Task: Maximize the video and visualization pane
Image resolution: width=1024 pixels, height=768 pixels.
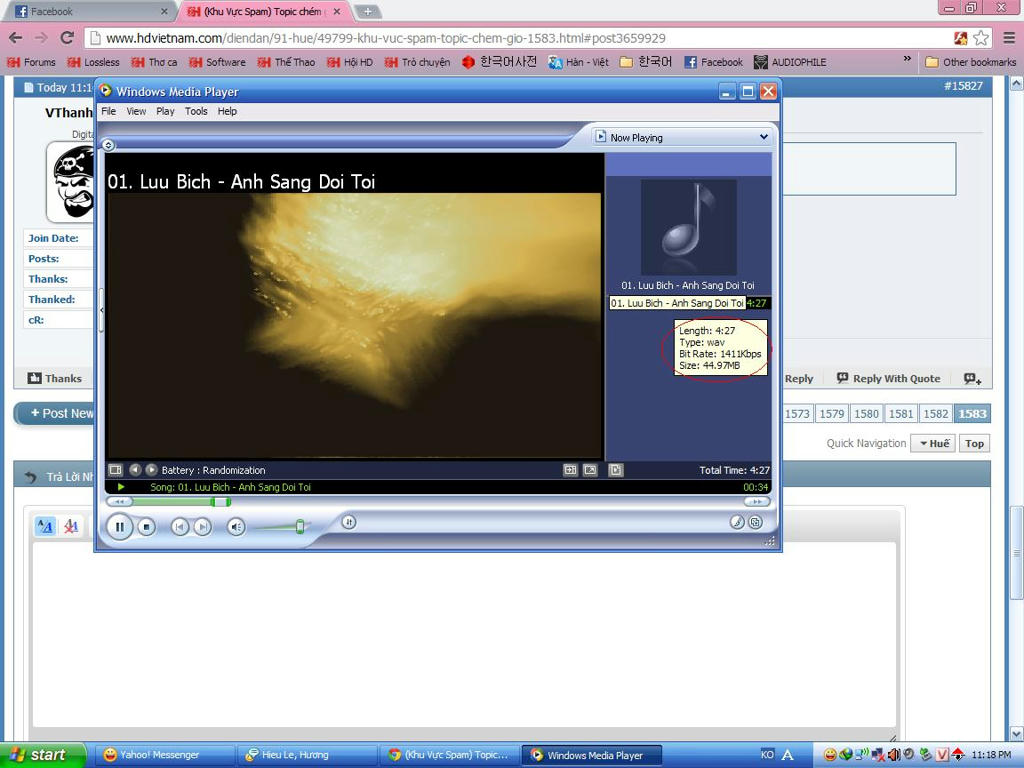Action: [570, 470]
